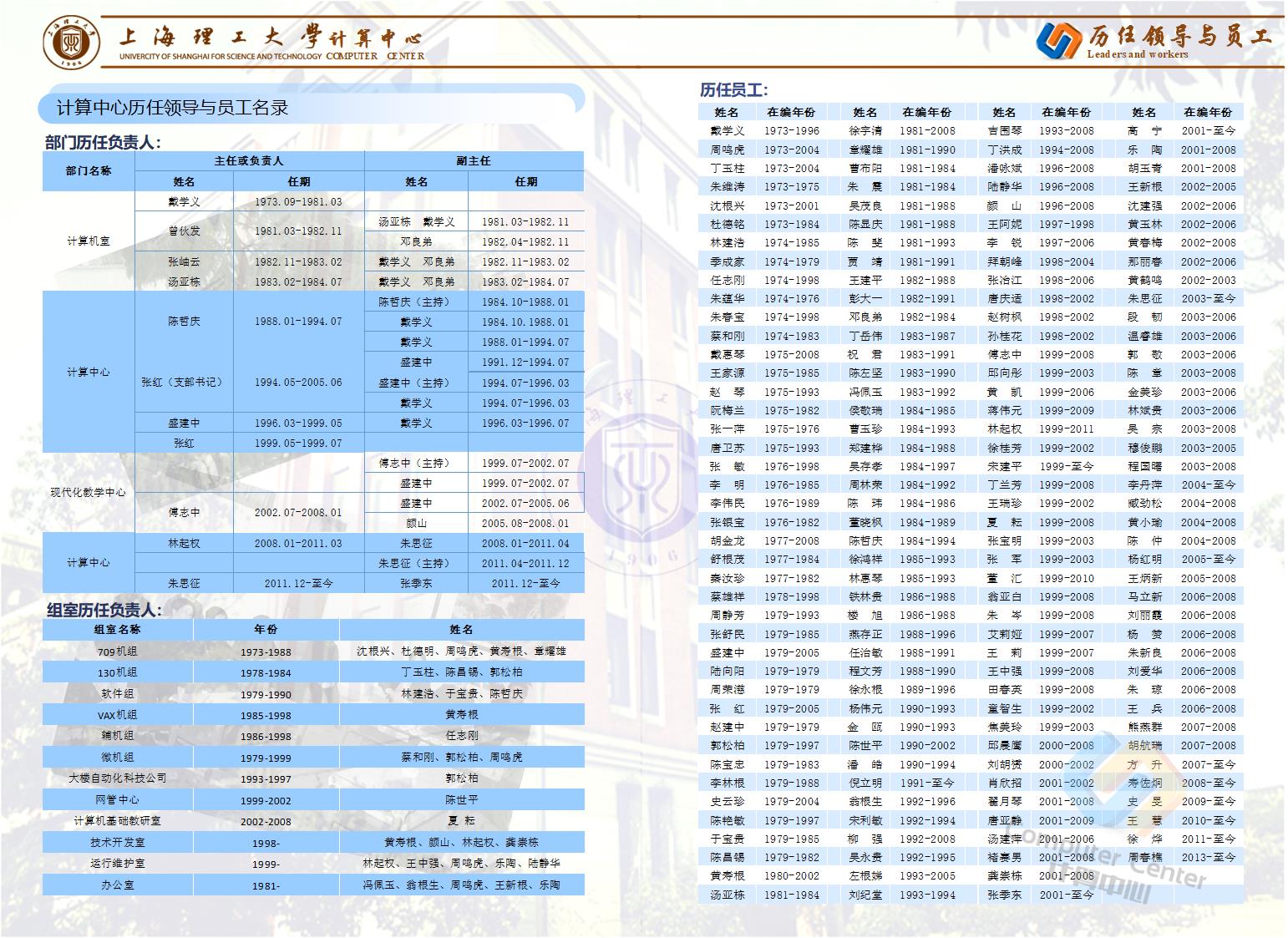
Task: Click the 组室名称 column header
Action: point(117,630)
